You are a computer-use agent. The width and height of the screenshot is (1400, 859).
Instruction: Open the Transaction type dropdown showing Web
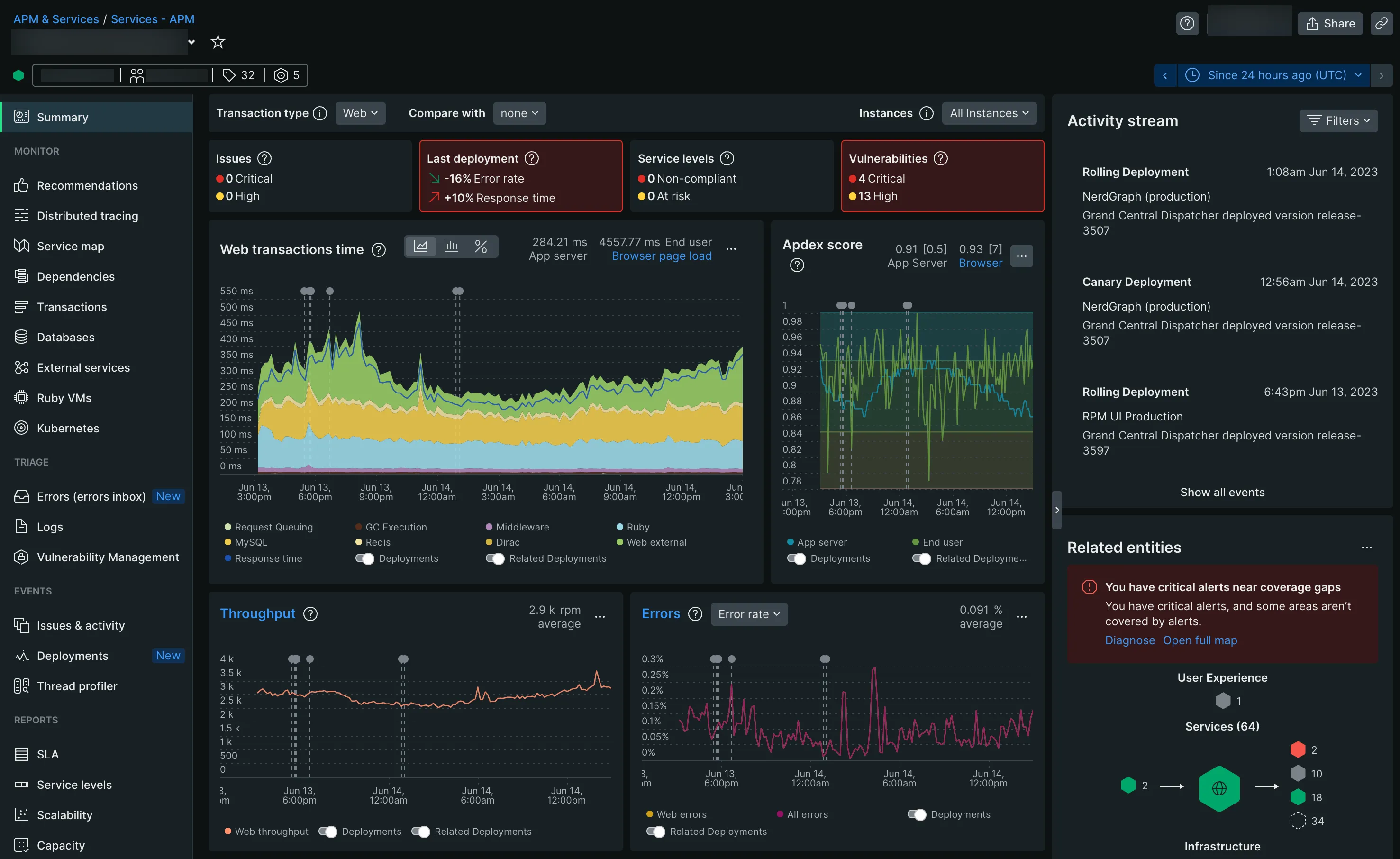click(x=360, y=113)
